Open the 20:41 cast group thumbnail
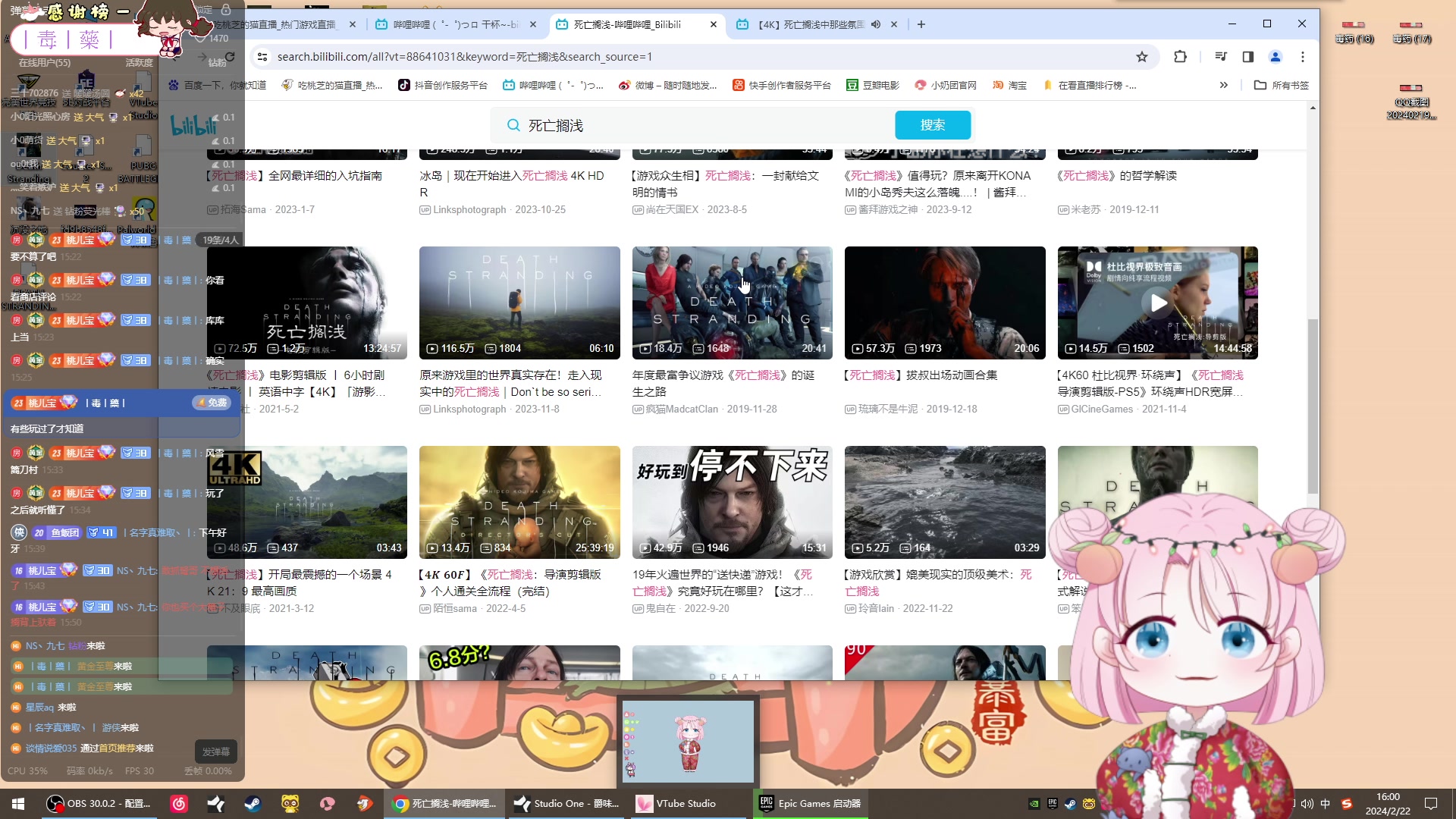This screenshot has width=1456, height=819. point(733,303)
